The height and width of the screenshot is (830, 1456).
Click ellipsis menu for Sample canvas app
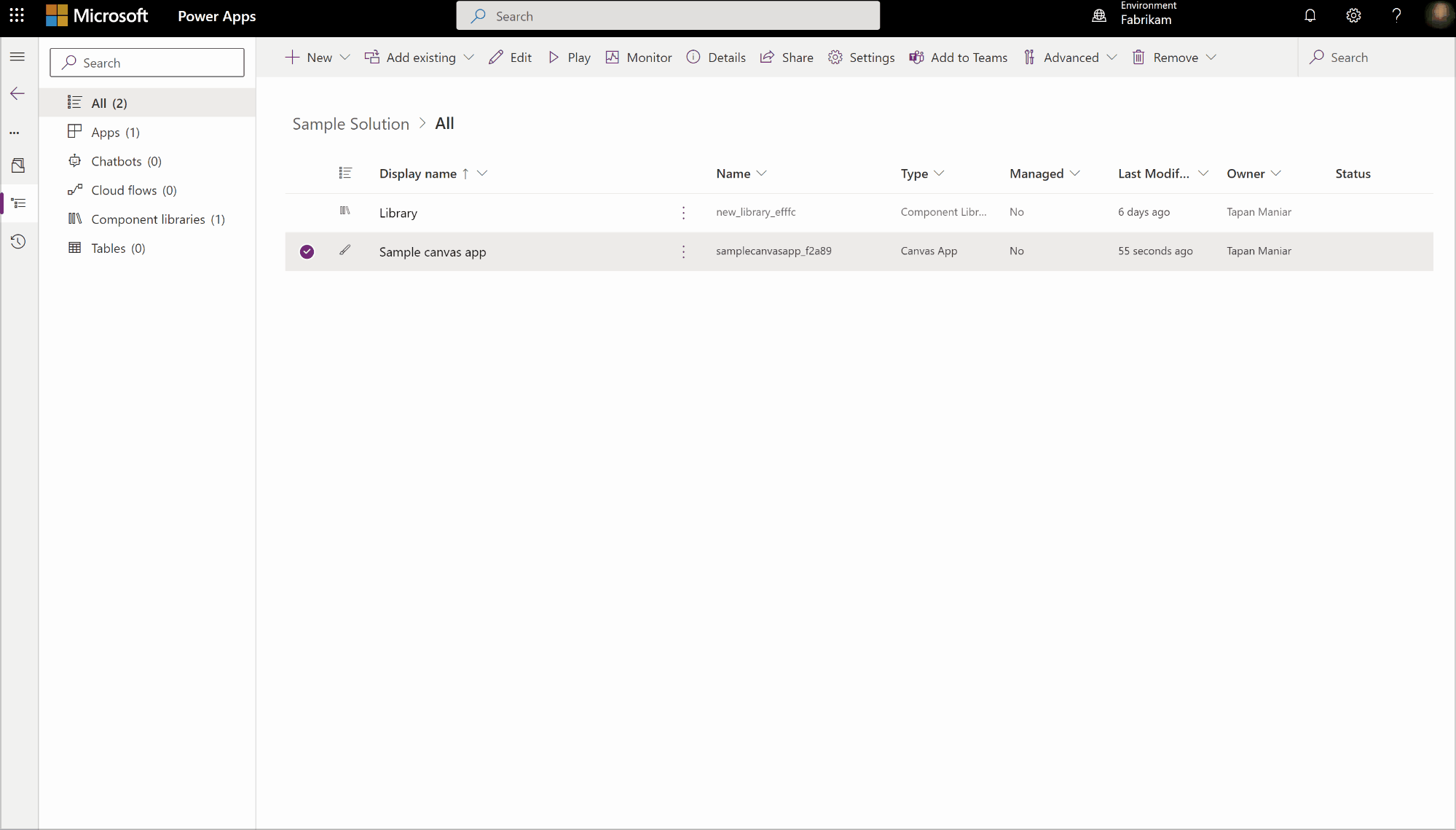point(684,250)
